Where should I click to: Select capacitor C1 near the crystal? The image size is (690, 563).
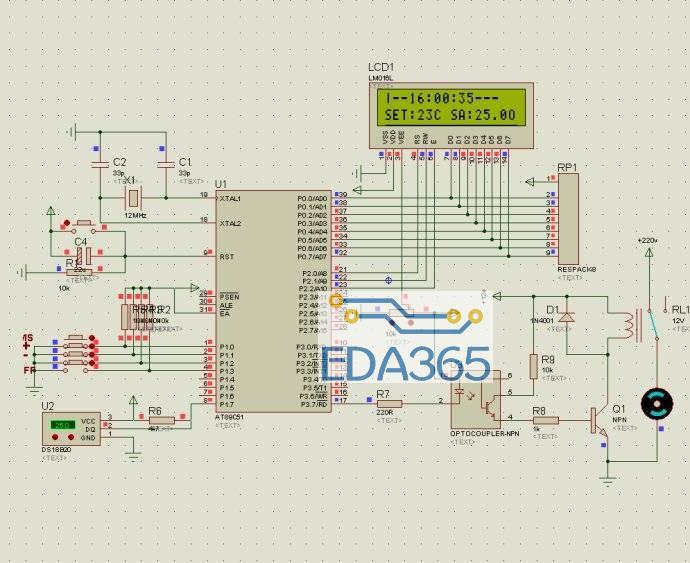coord(166,161)
